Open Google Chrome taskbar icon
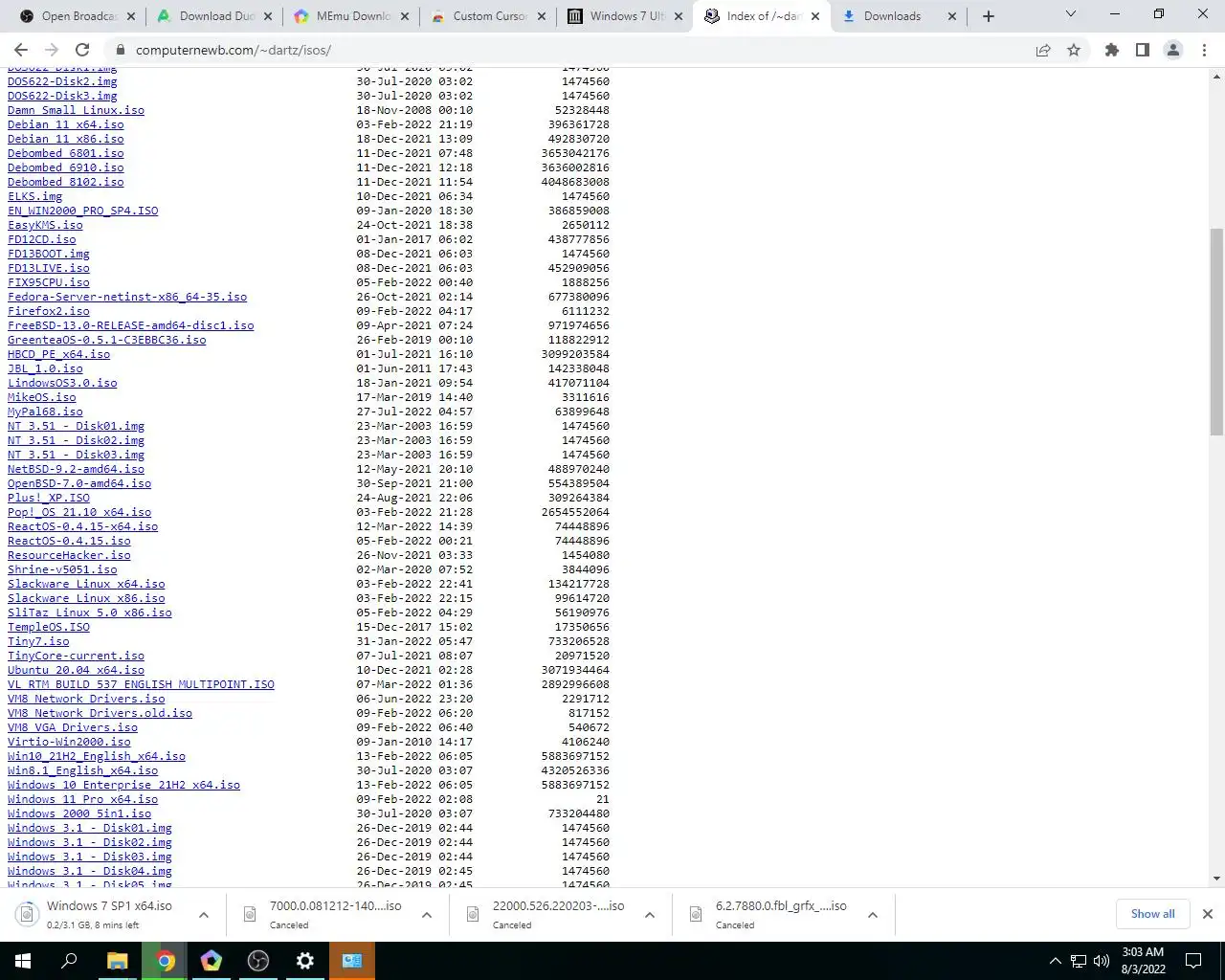The width and height of the screenshot is (1225, 980). pyautogui.click(x=166, y=961)
